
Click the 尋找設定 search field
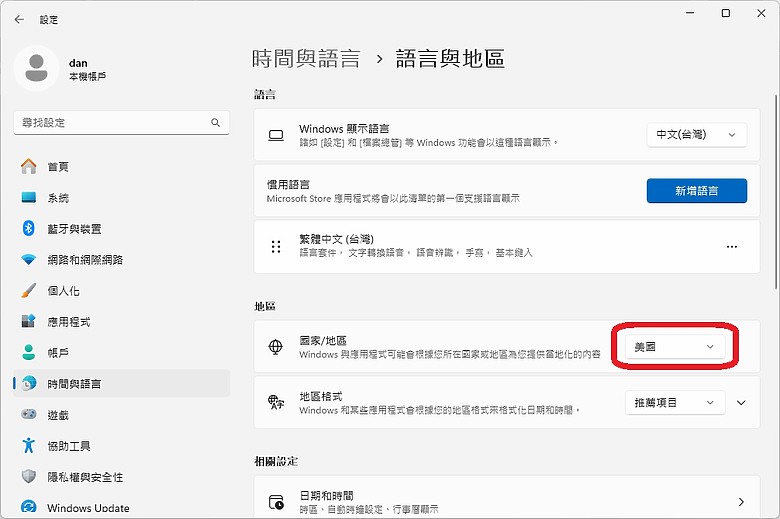[x=121, y=122]
